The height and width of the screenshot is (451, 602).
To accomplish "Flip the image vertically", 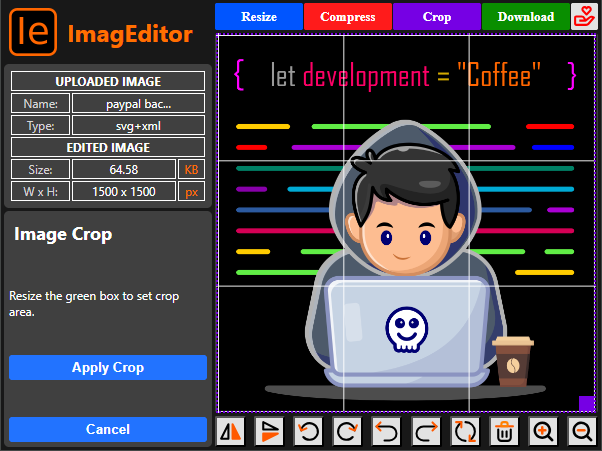I will 270,431.
